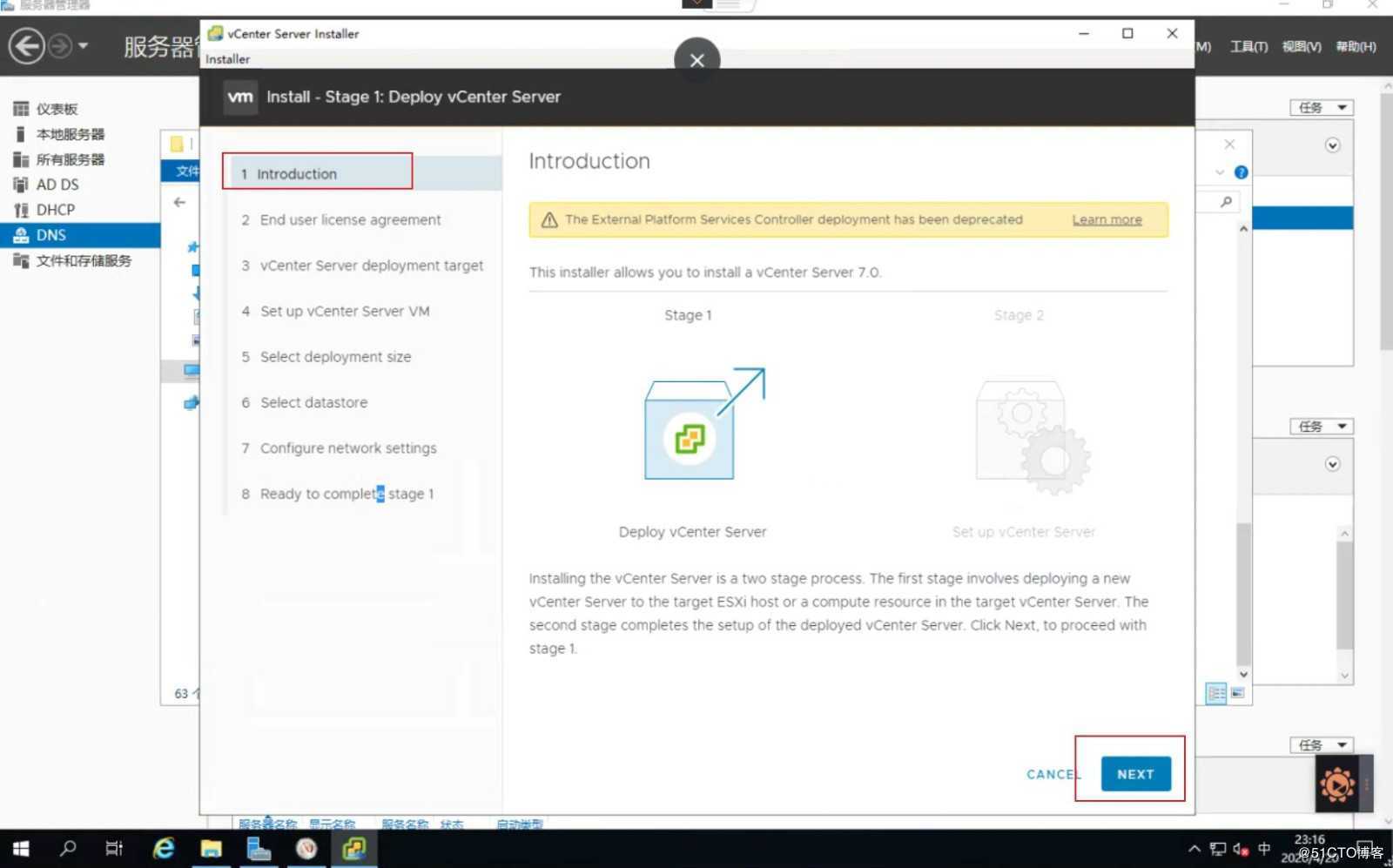Open the Windows Start menu

pyautogui.click(x=21, y=848)
